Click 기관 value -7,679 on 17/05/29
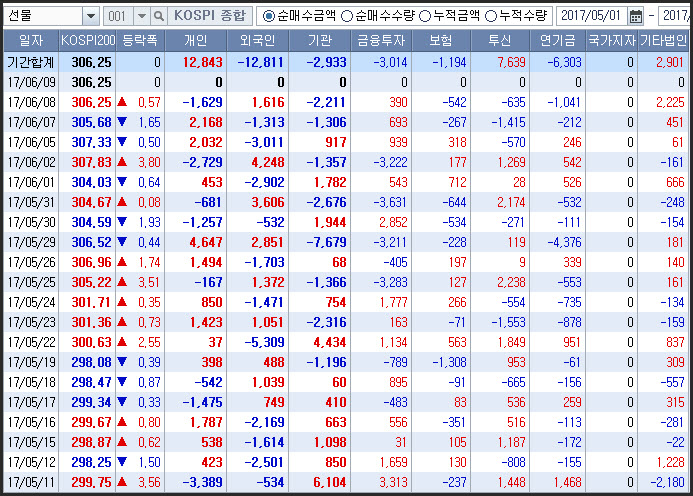Image resolution: width=693 pixels, height=496 pixels. click(326, 242)
